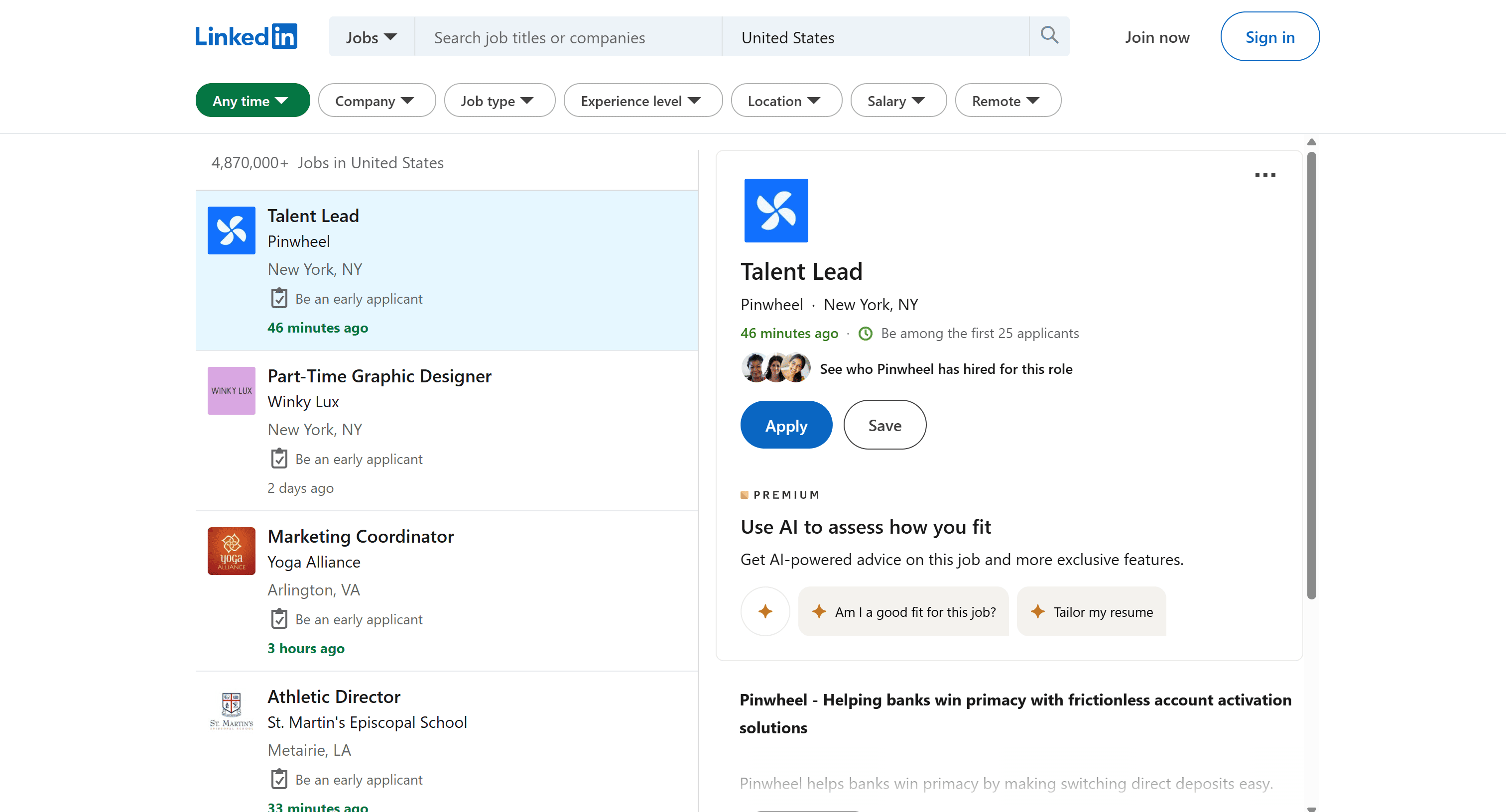Select the Winky Lux company logo

(x=231, y=390)
